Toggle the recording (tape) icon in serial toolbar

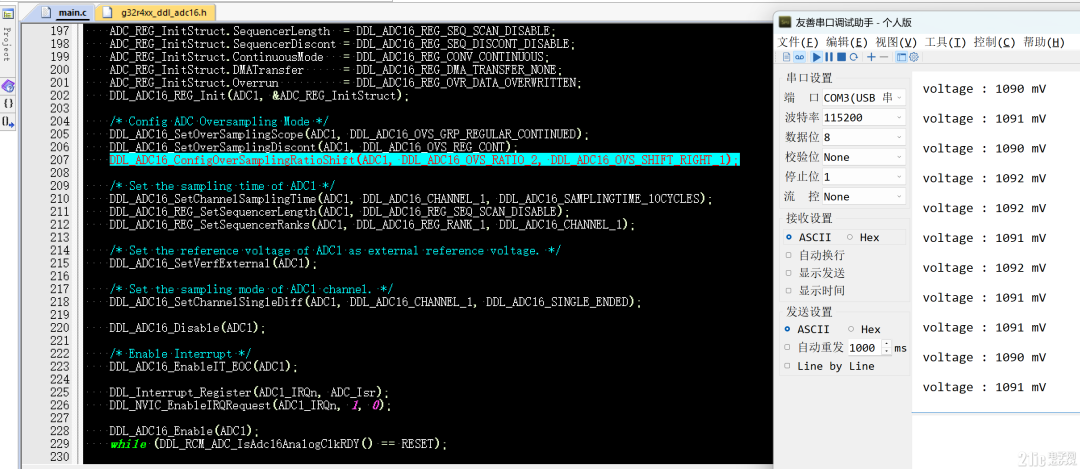(x=800, y=56)
